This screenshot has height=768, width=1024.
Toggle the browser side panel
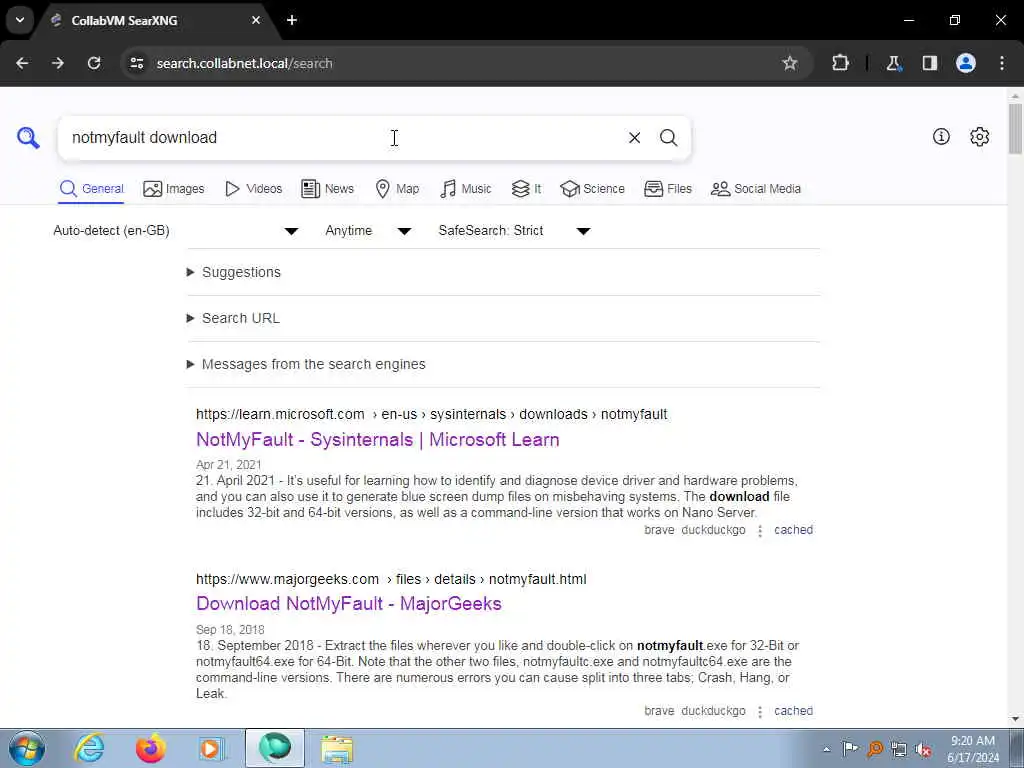(x=930, y=63)
